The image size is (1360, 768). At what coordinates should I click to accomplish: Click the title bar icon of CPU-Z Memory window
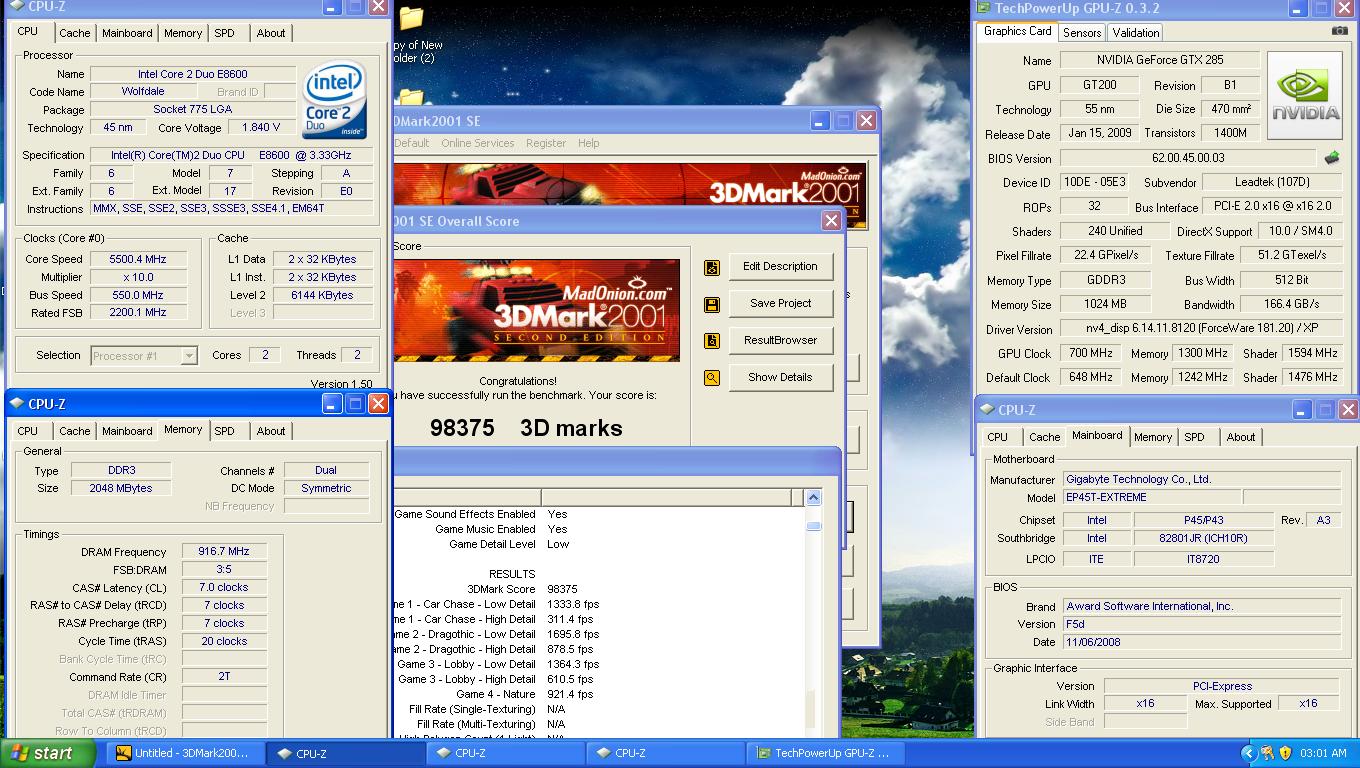pos(18,404)
